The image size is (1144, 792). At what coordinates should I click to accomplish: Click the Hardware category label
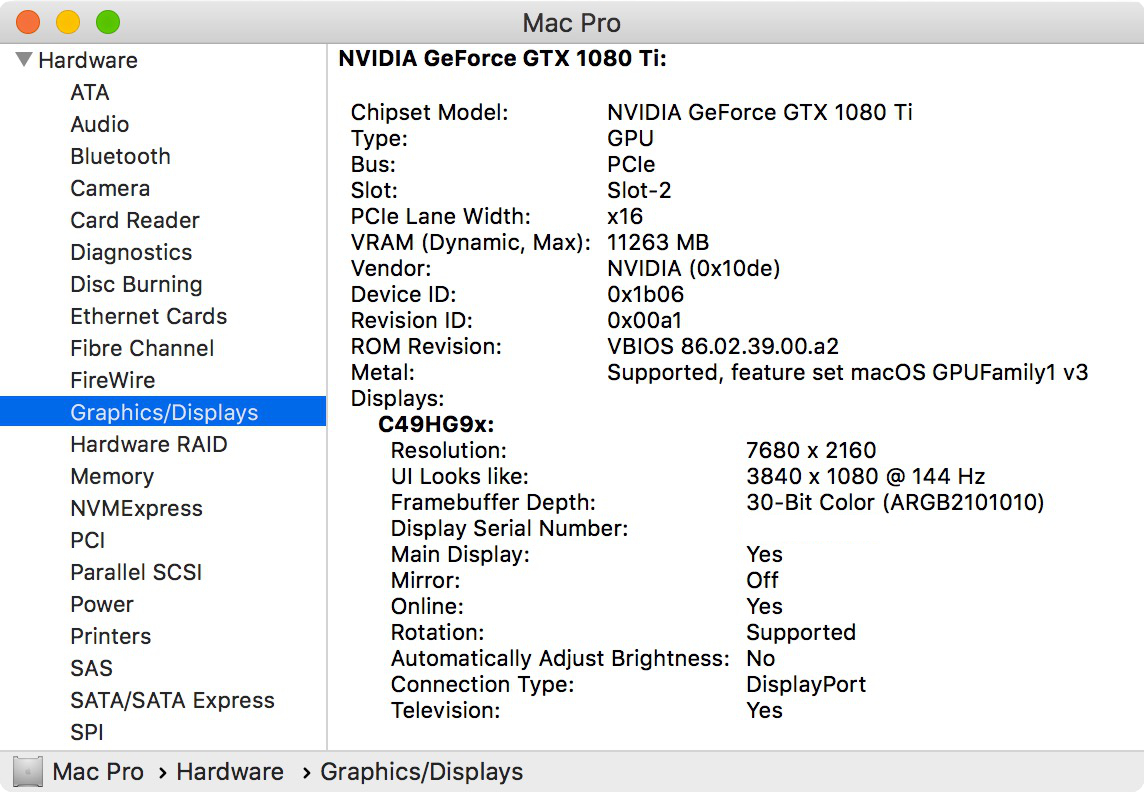(x=88, y=61)
